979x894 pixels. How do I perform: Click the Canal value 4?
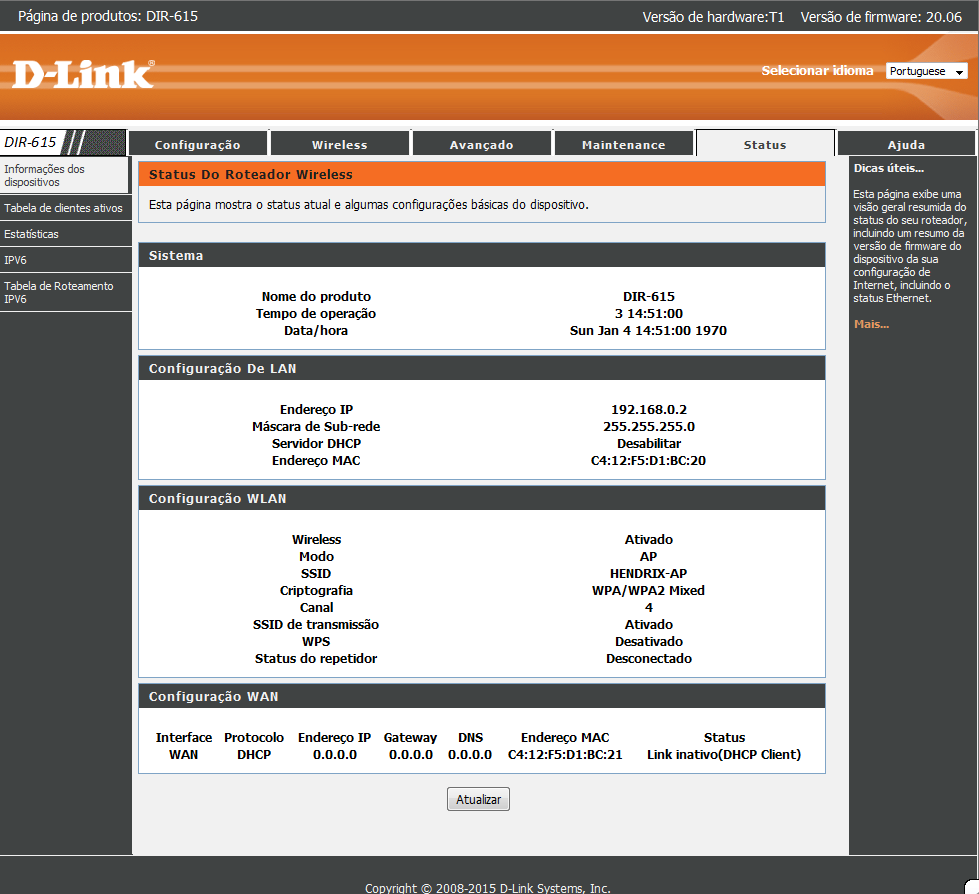click(649, 607)
